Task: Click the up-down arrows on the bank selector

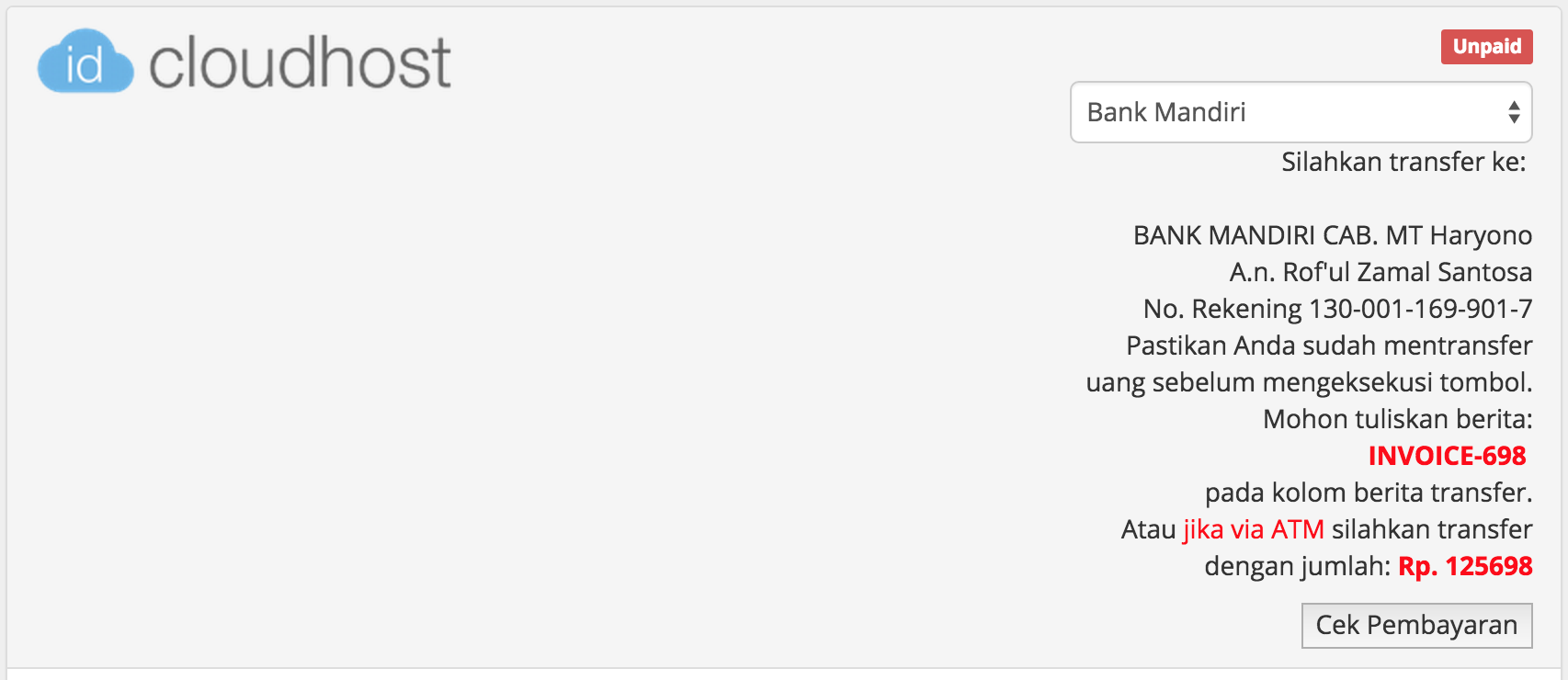Action: click(x=1513, y=112)
